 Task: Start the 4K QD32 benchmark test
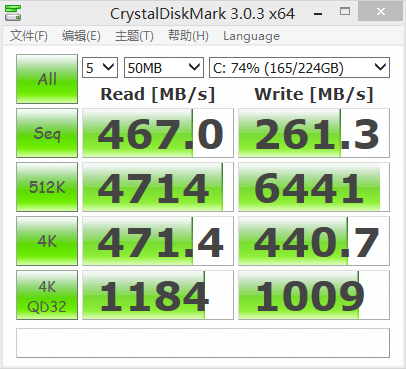click(47, 295)
